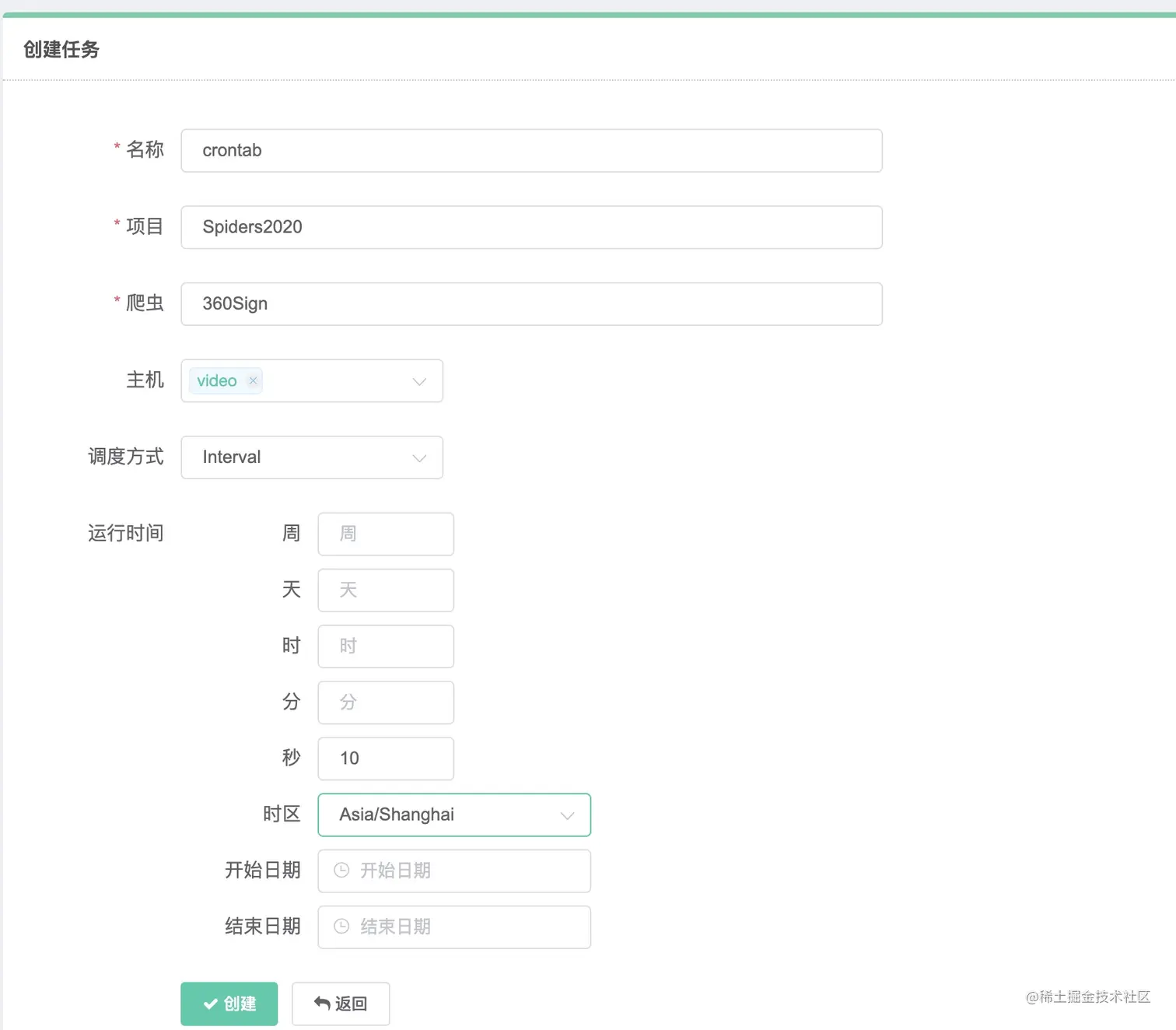Image resolution: width=1176 pixels, height=1030 pixels.
Task: Click the 返回 button to go back
Action: pyautogui.click(x=340, y=1004)
